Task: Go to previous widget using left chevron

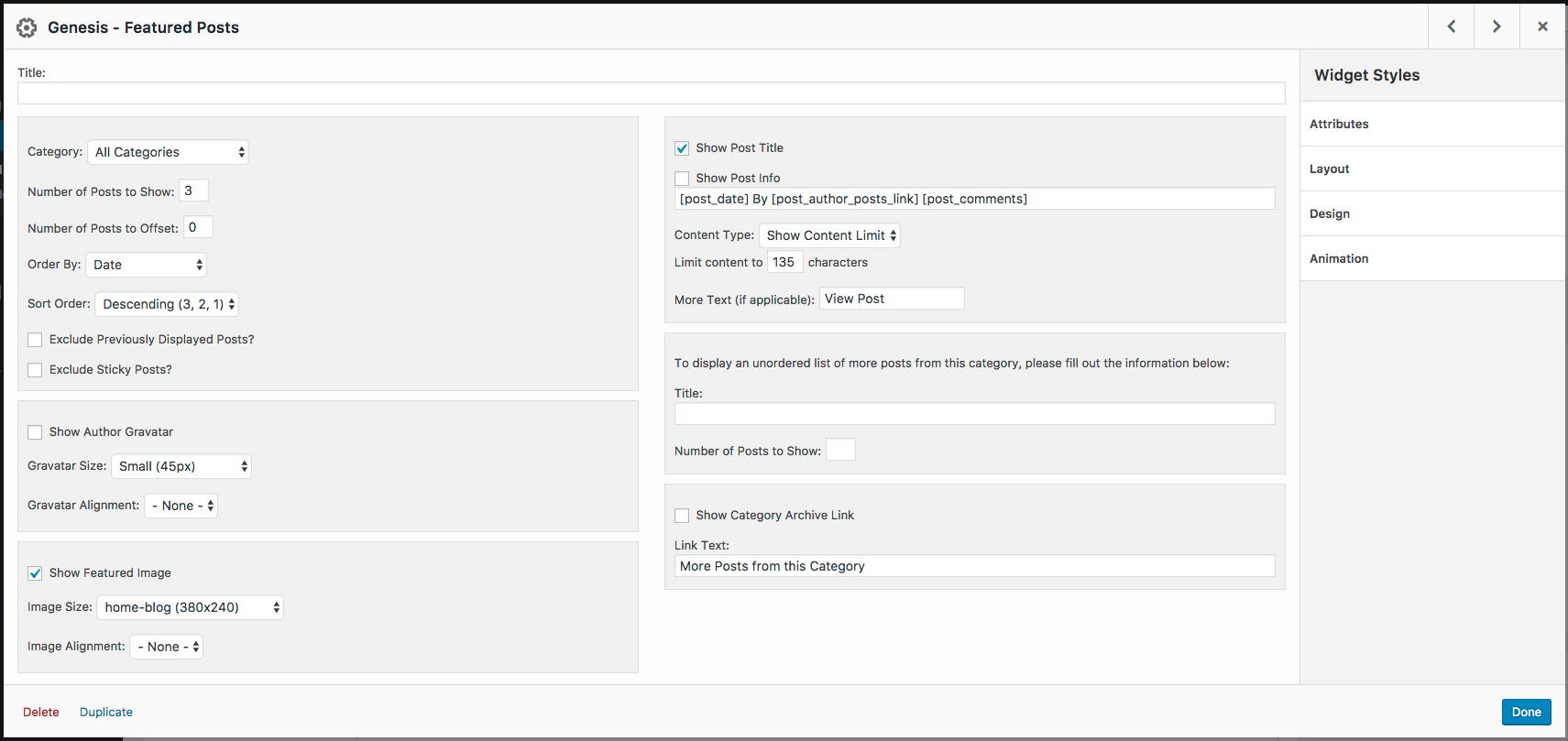Action: point(1452,27)
